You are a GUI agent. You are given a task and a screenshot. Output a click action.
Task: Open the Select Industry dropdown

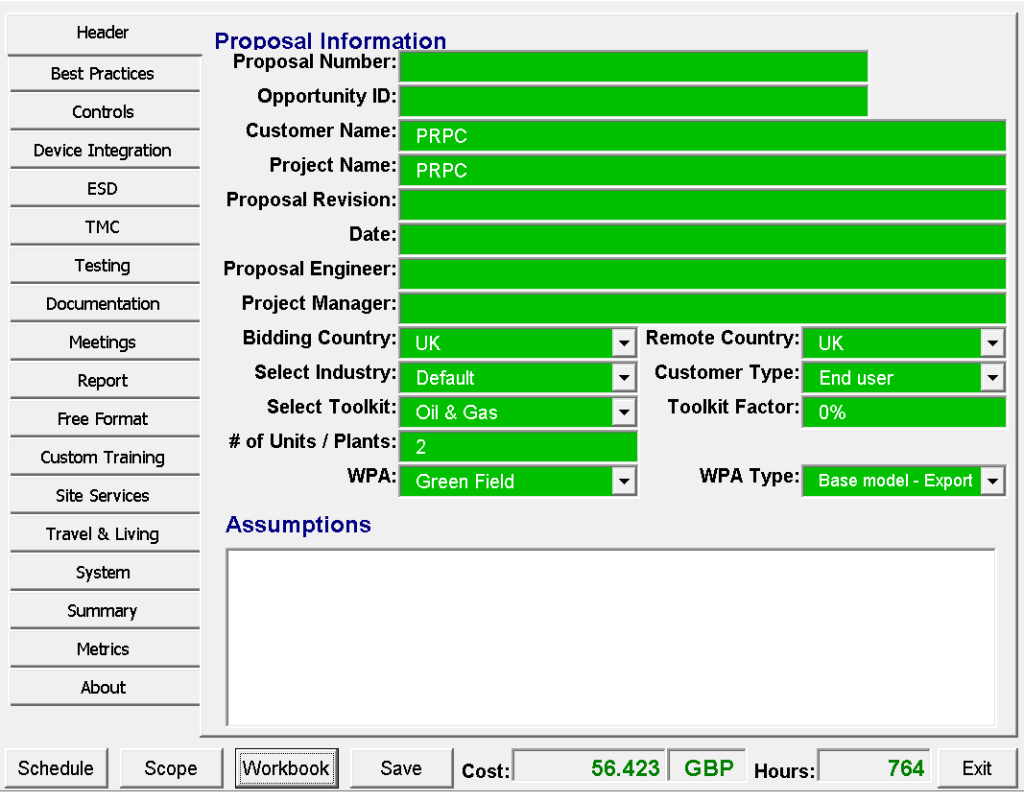[x=624, y=378]
